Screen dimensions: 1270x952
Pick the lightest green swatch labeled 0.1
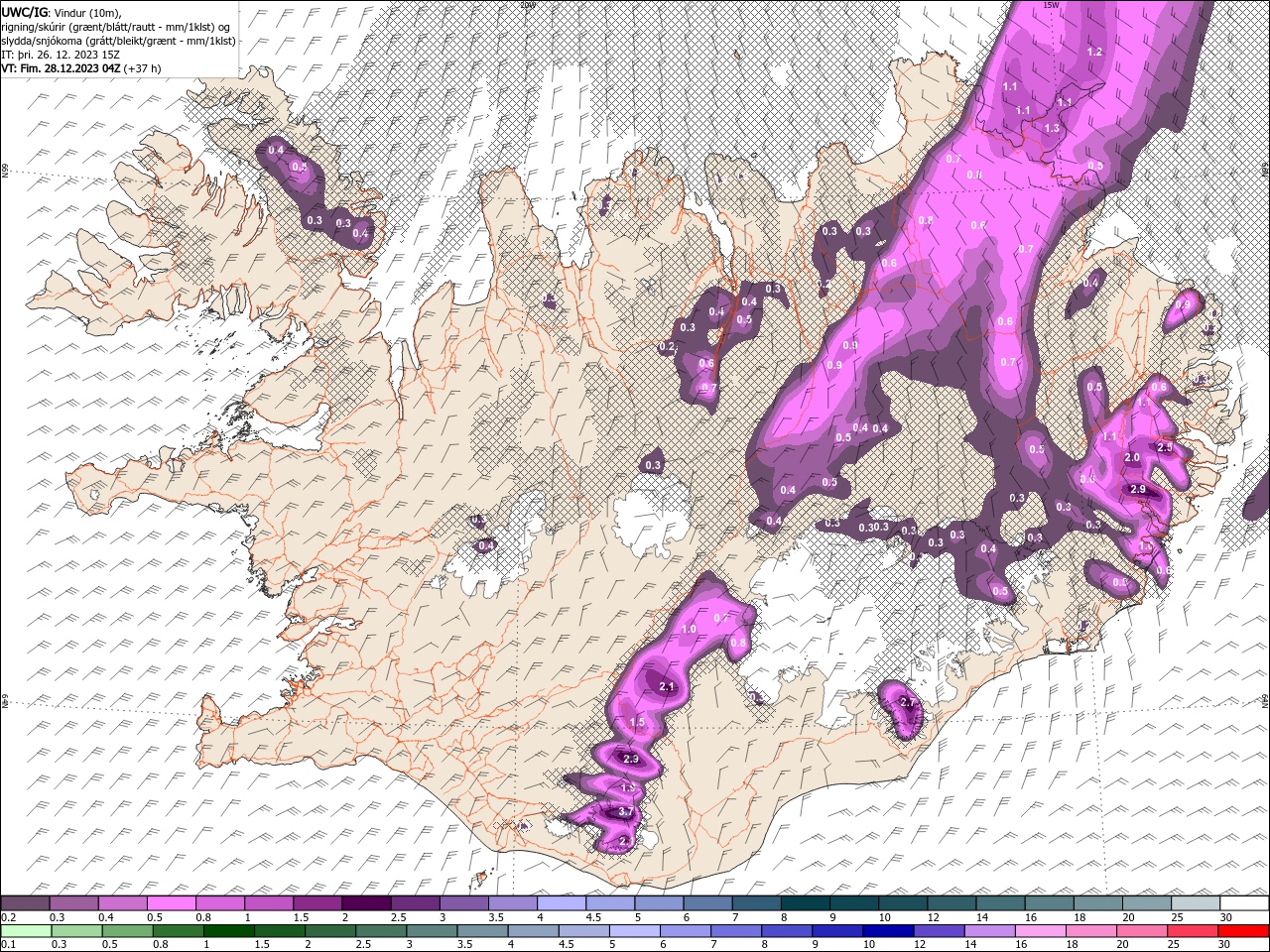[x=27, y=931]
